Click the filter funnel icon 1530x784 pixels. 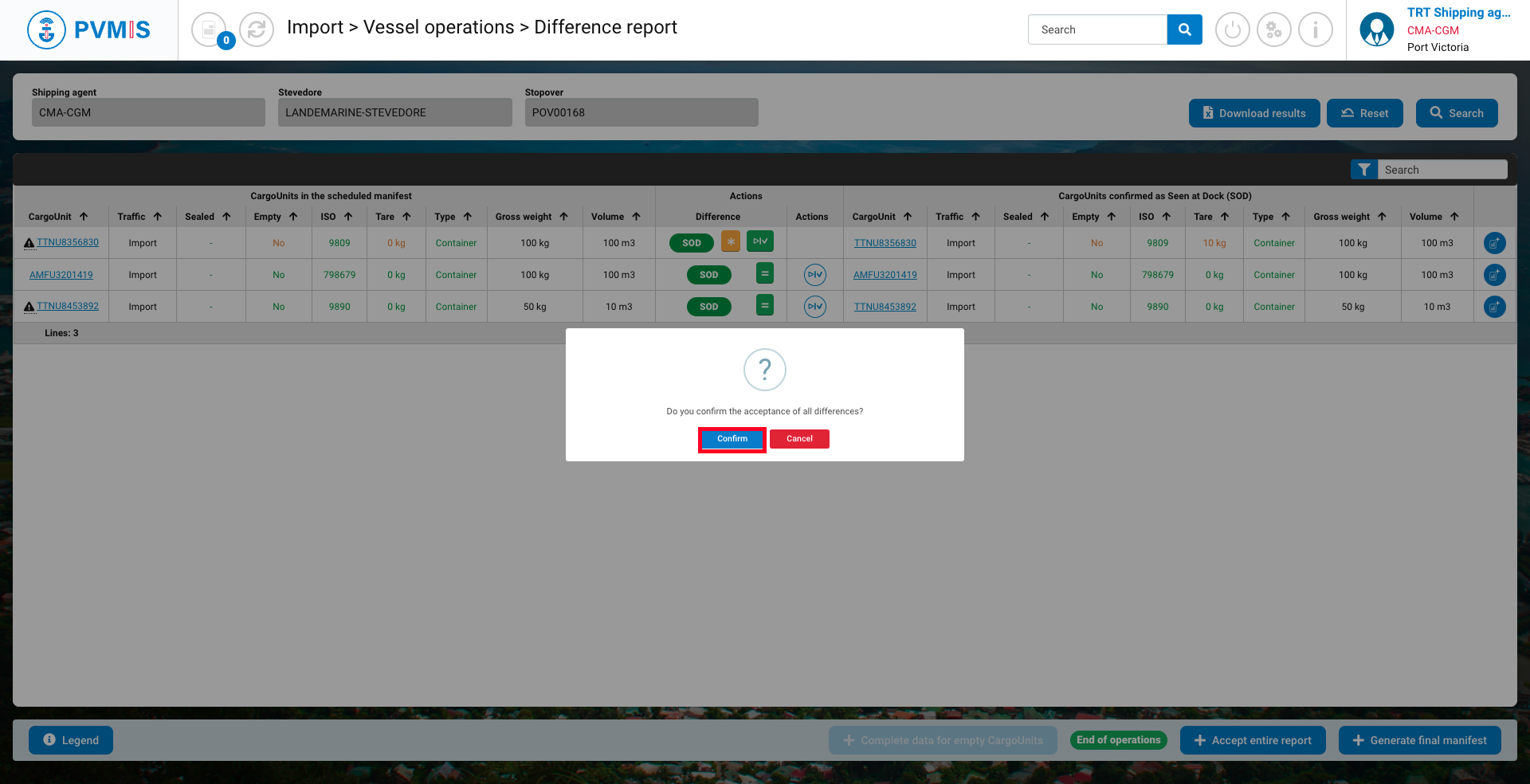(x=1363, y=170)
